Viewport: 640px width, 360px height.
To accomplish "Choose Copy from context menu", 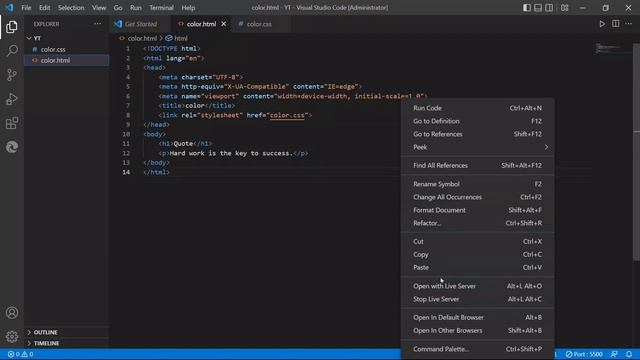I will 477,255.
